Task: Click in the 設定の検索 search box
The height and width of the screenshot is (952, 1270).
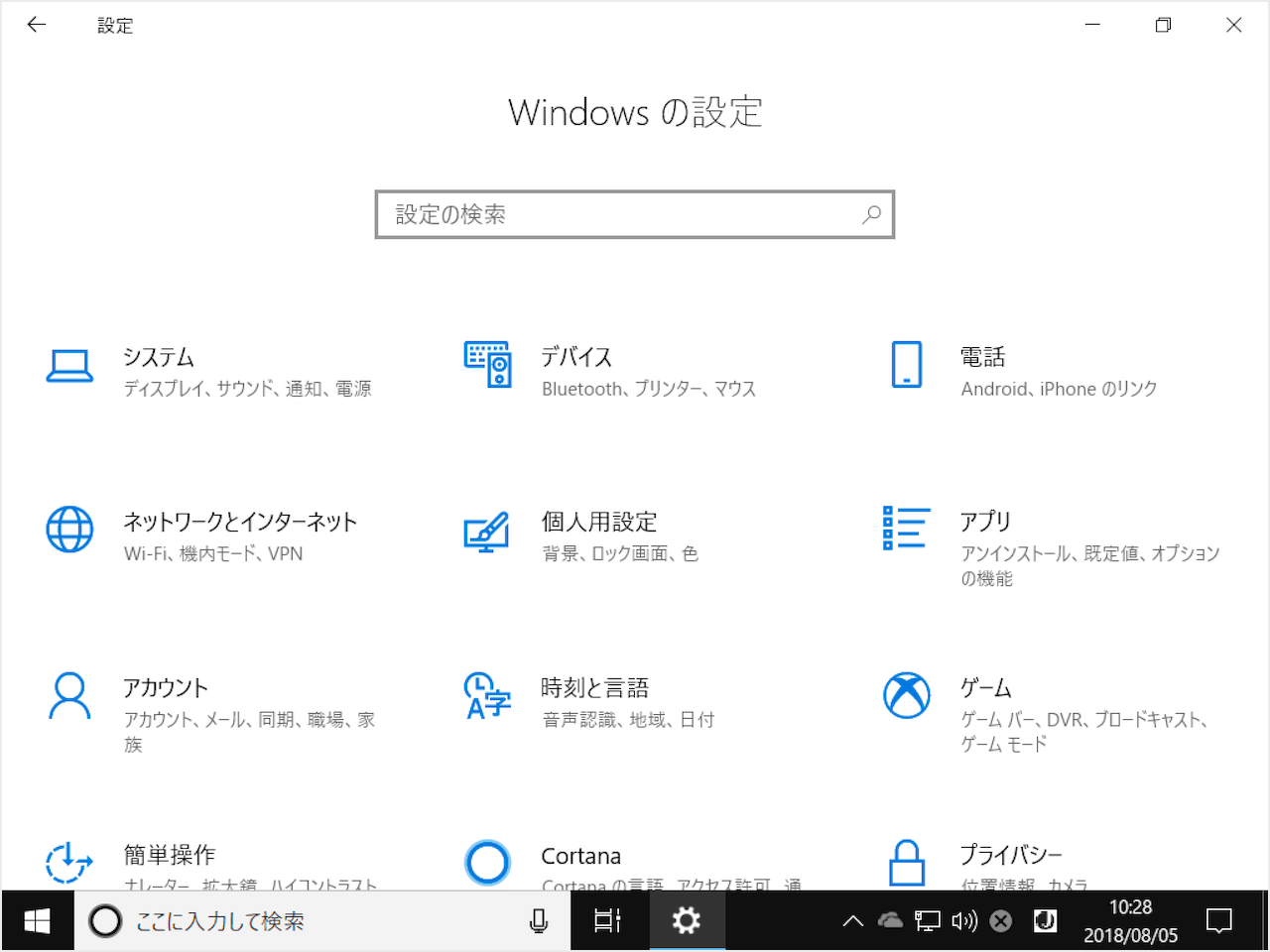Action: pyautogui.click(x=635, y=214)
